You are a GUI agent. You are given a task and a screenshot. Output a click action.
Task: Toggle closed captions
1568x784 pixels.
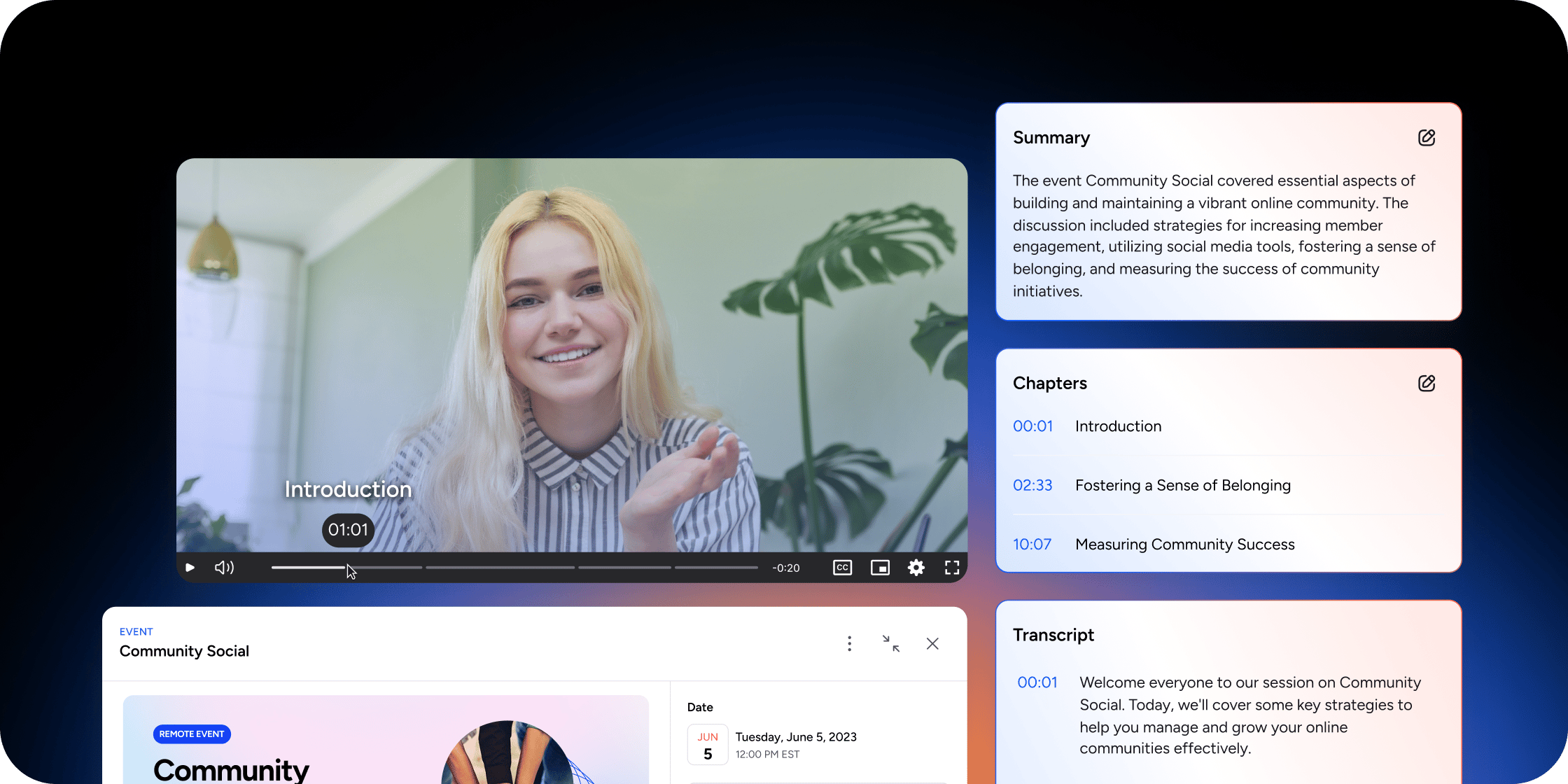pos(843,568)
